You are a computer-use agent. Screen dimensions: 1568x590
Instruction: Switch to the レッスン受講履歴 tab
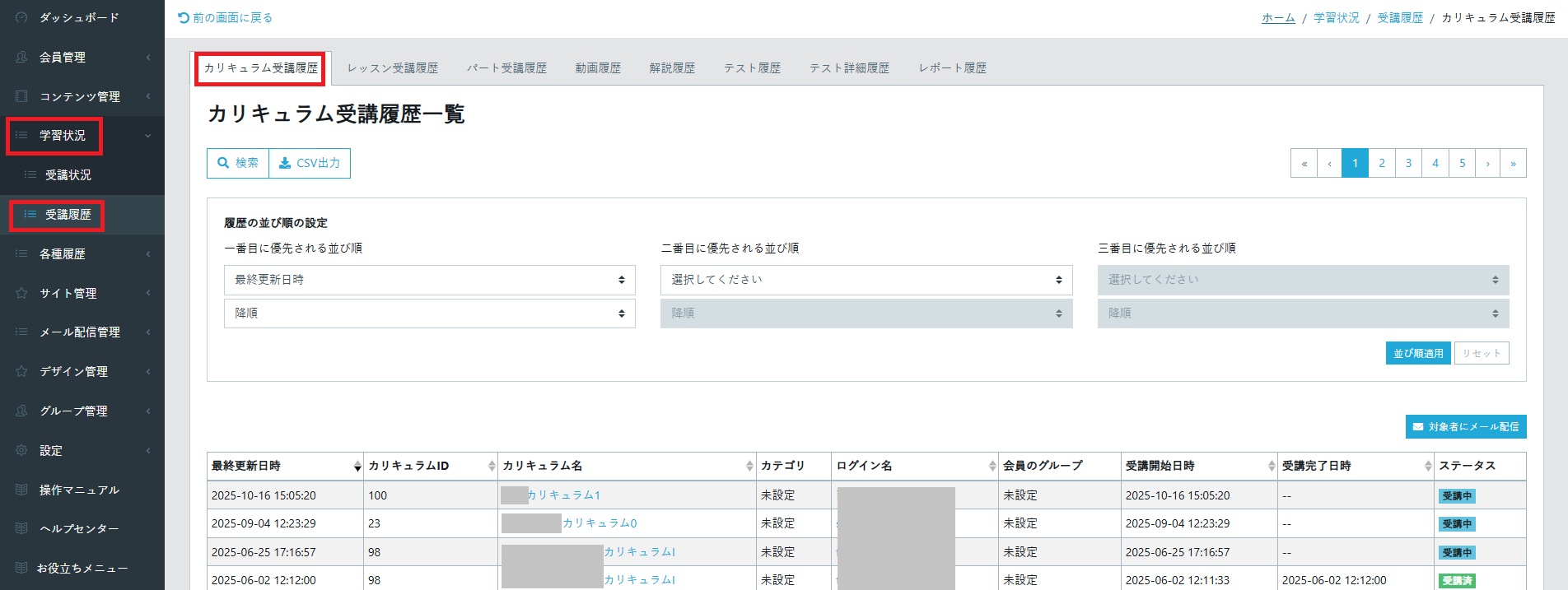tap(392, 68)
